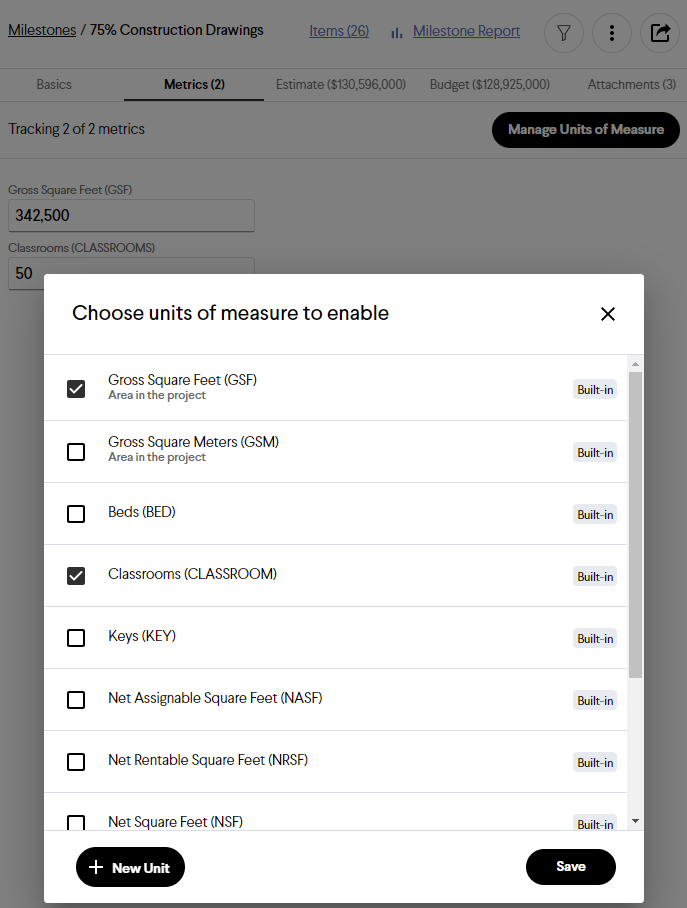Open the Items (26) link

tap(339, 31)
